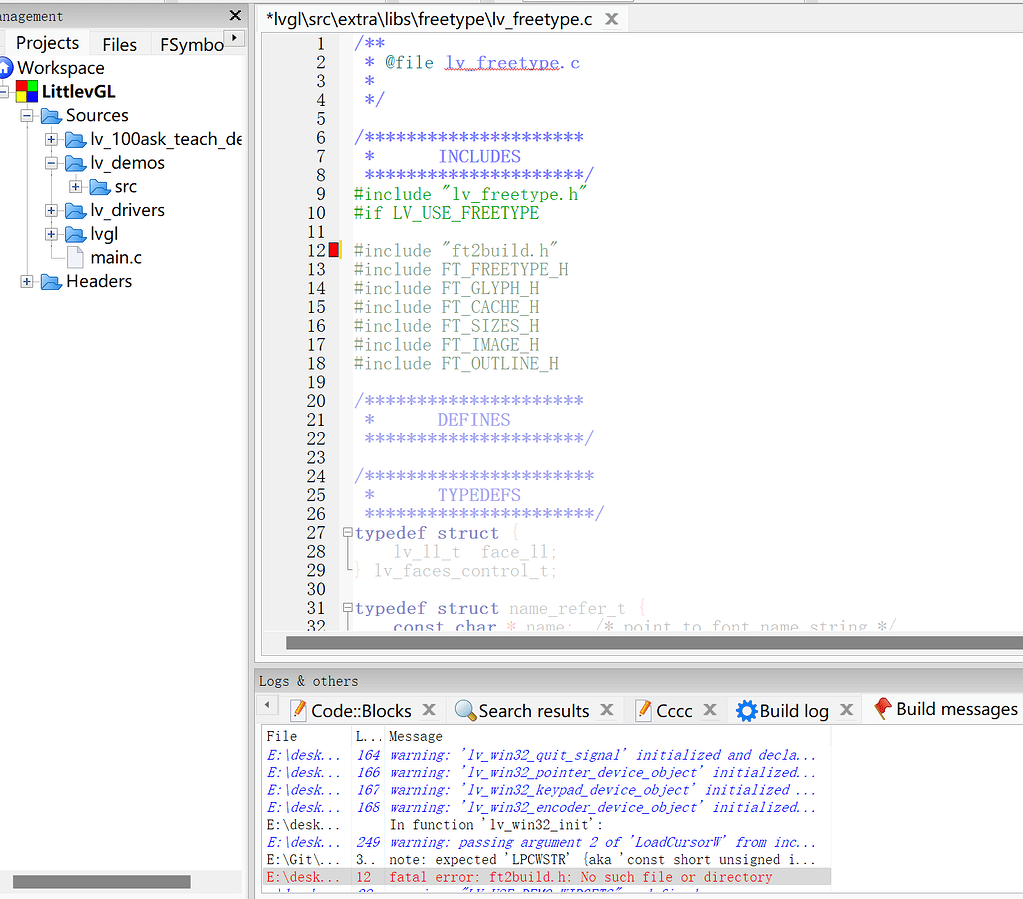Click the Sources folder icon
This screenshot has height=899, width=1023.
click(51, 116)
